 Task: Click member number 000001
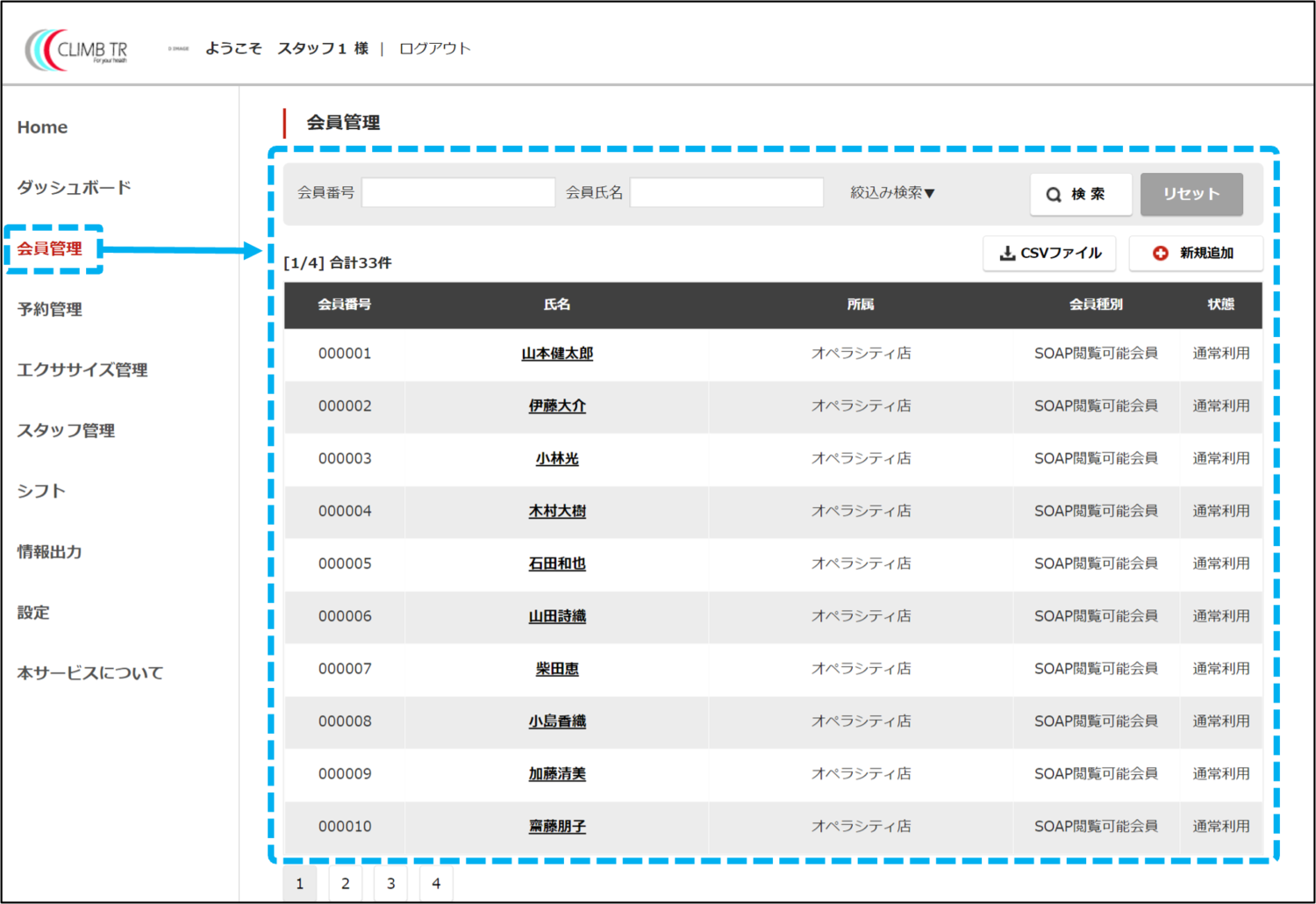pos(345,354)
